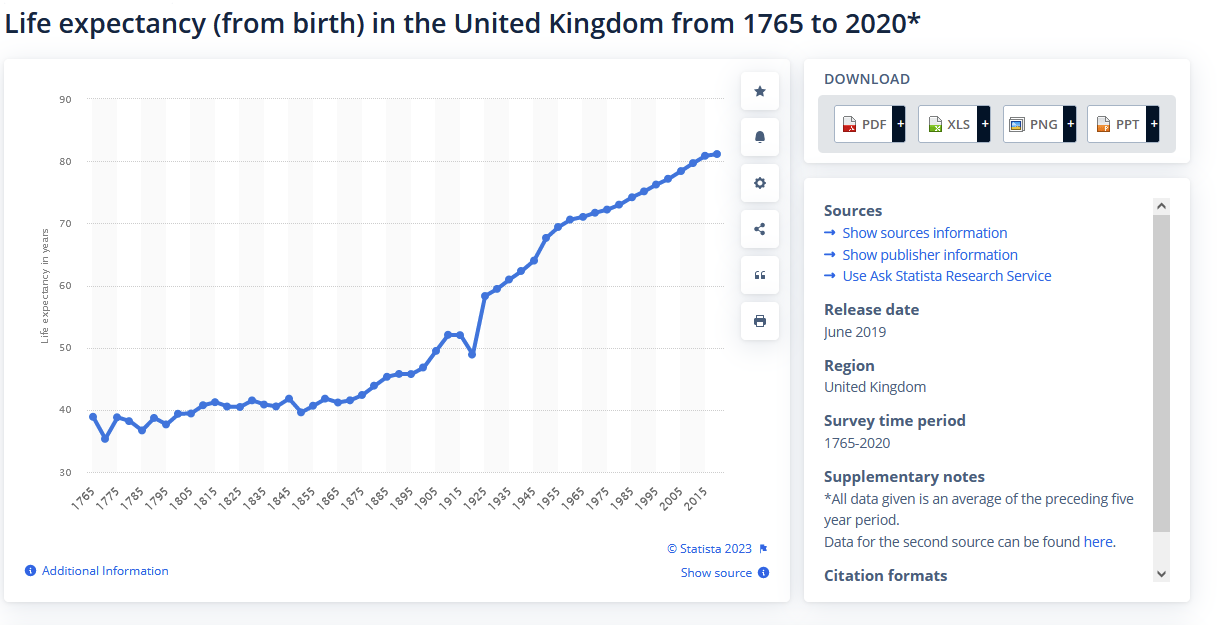
Task: Expand Show sources information
Action: pos(924,233)
